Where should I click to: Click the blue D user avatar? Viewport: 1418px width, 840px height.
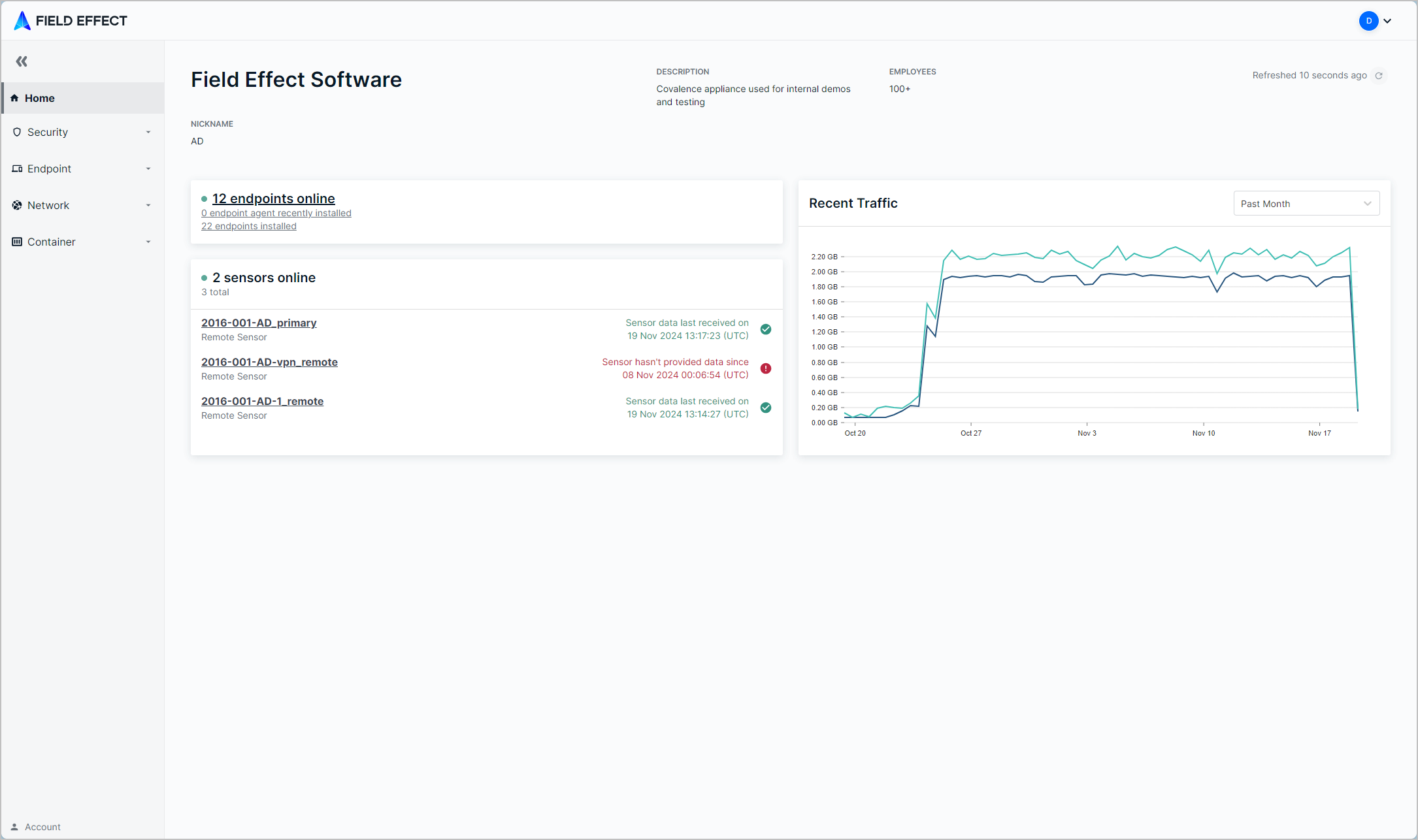click(x=1368, y=21)
